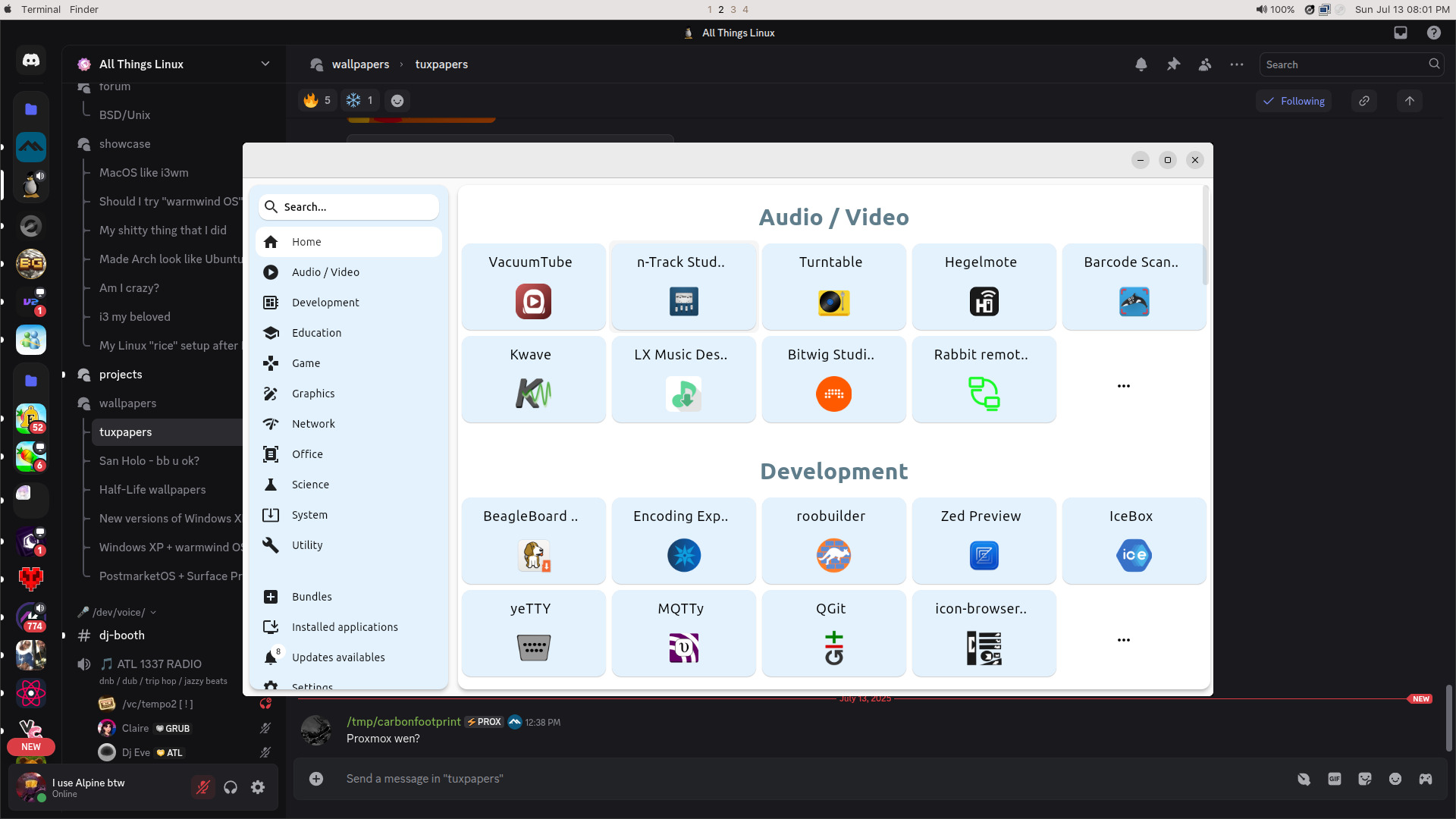
Task: Toggle the Following thread button
Action: coord(1294,101)
